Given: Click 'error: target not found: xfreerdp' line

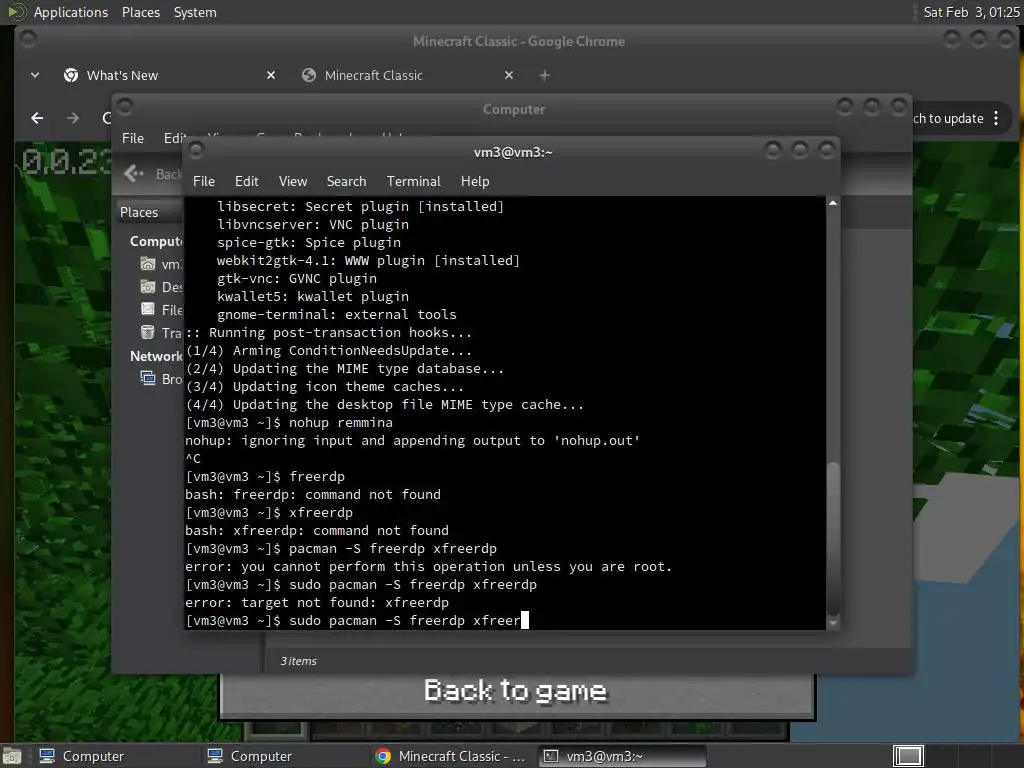Looking at the screenshot, I should click(317, 603).
